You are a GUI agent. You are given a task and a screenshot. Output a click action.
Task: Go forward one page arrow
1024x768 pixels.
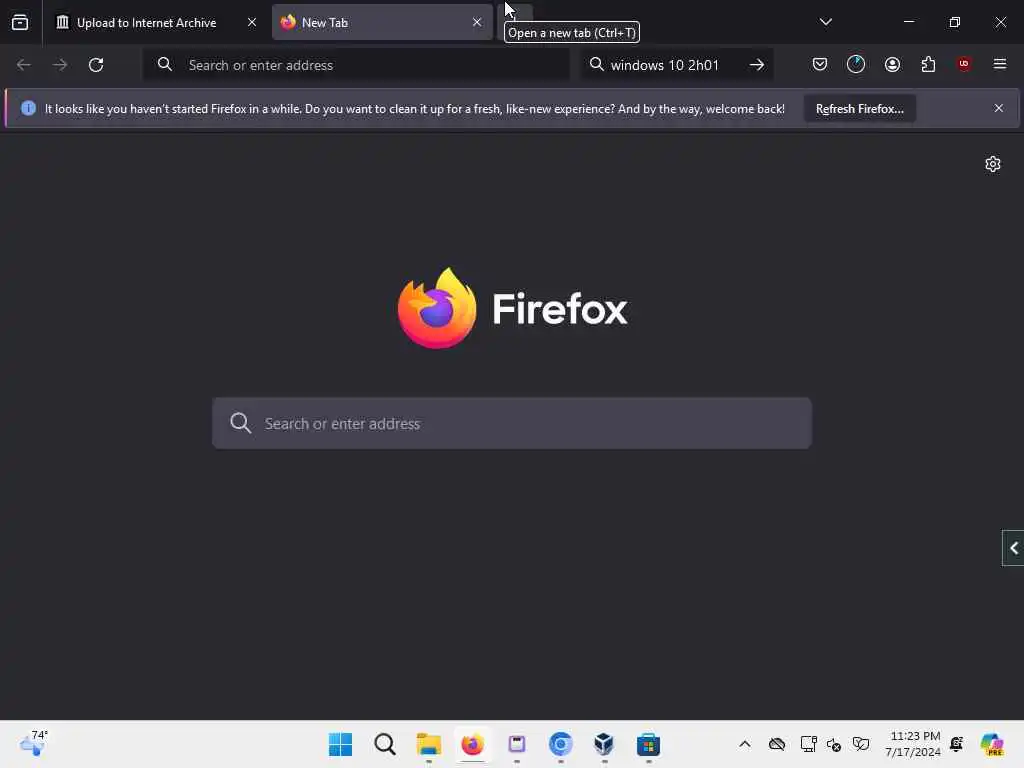coord(59,65)
